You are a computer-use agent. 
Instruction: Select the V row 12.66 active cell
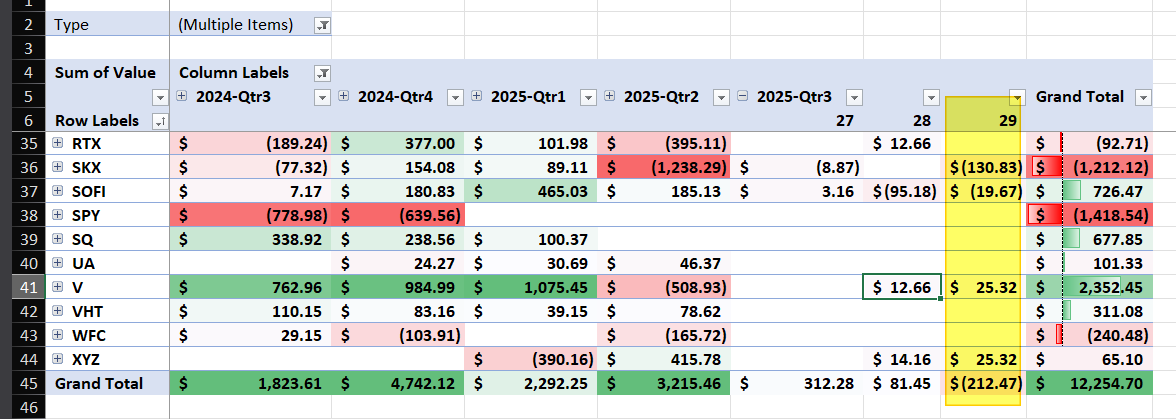point(902,287)
